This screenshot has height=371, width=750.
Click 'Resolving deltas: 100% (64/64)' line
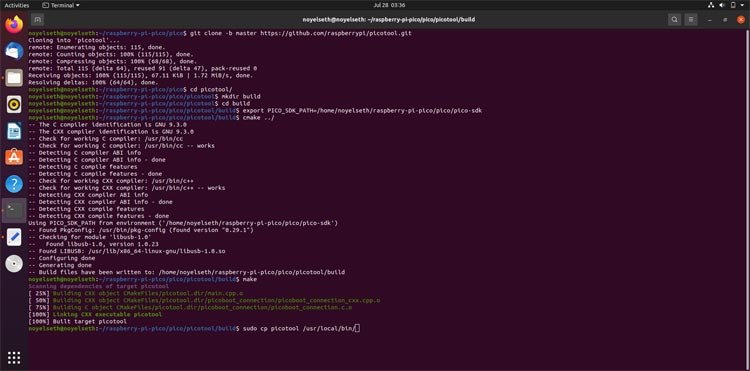(x=93, y=82)
